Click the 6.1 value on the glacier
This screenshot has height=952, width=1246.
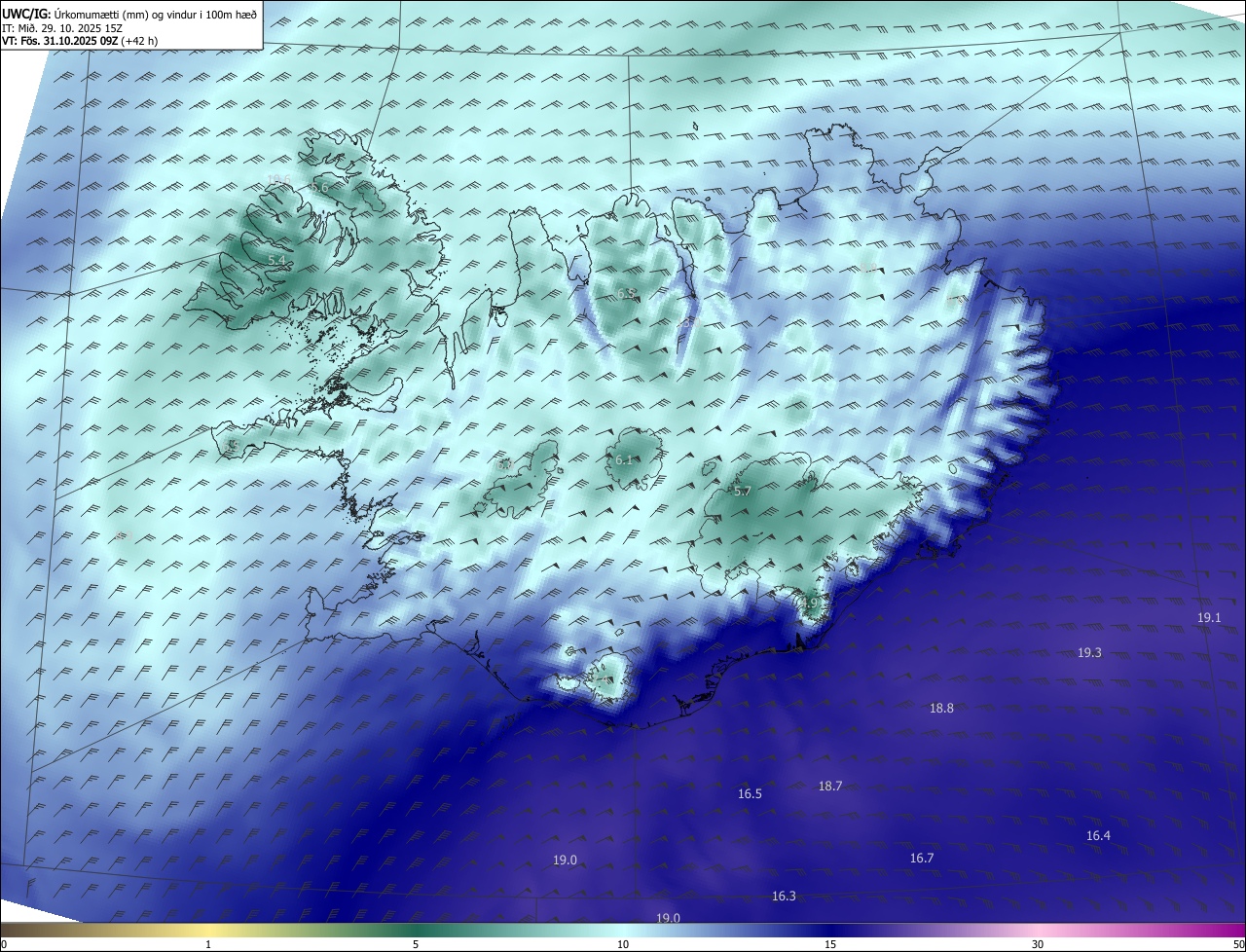coord(624,459)
